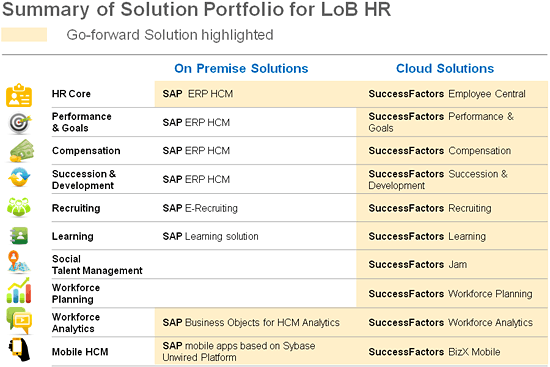Click SAP Learning solution entry
This screenshot has height=367, width=550.
(210, 236)
